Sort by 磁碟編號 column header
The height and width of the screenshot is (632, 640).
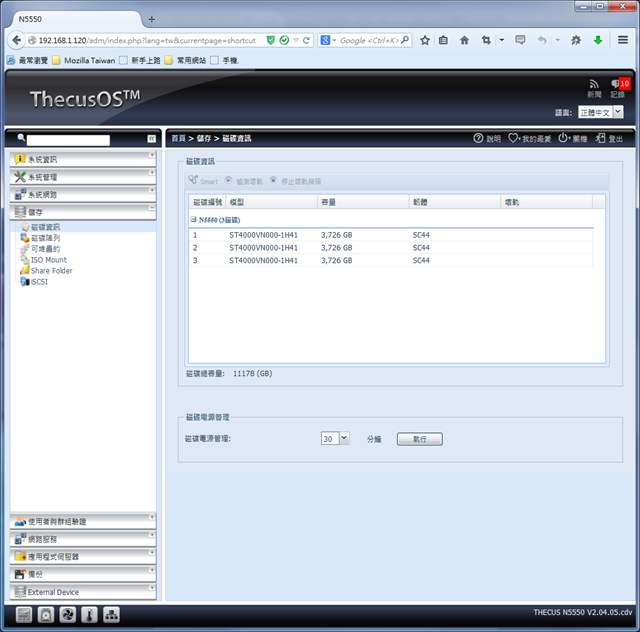[x=207, y=202]
